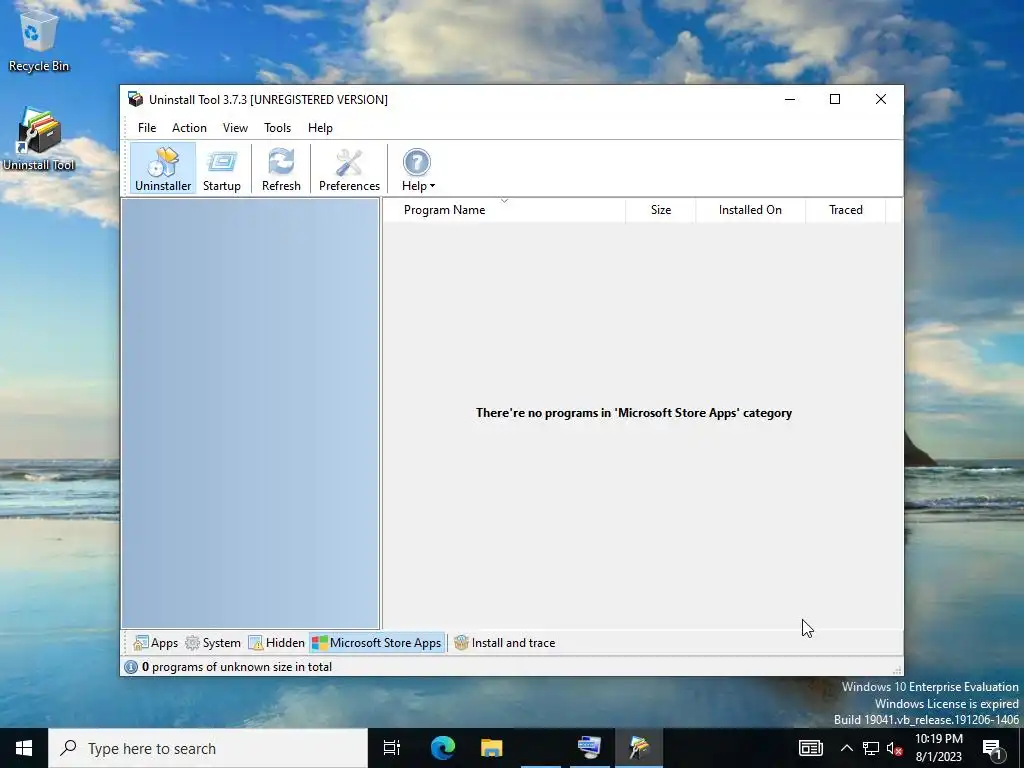The height and width of the screenshot is (768, 1024).
Task: Sort by Size column header
Action: tap(660, 210)
